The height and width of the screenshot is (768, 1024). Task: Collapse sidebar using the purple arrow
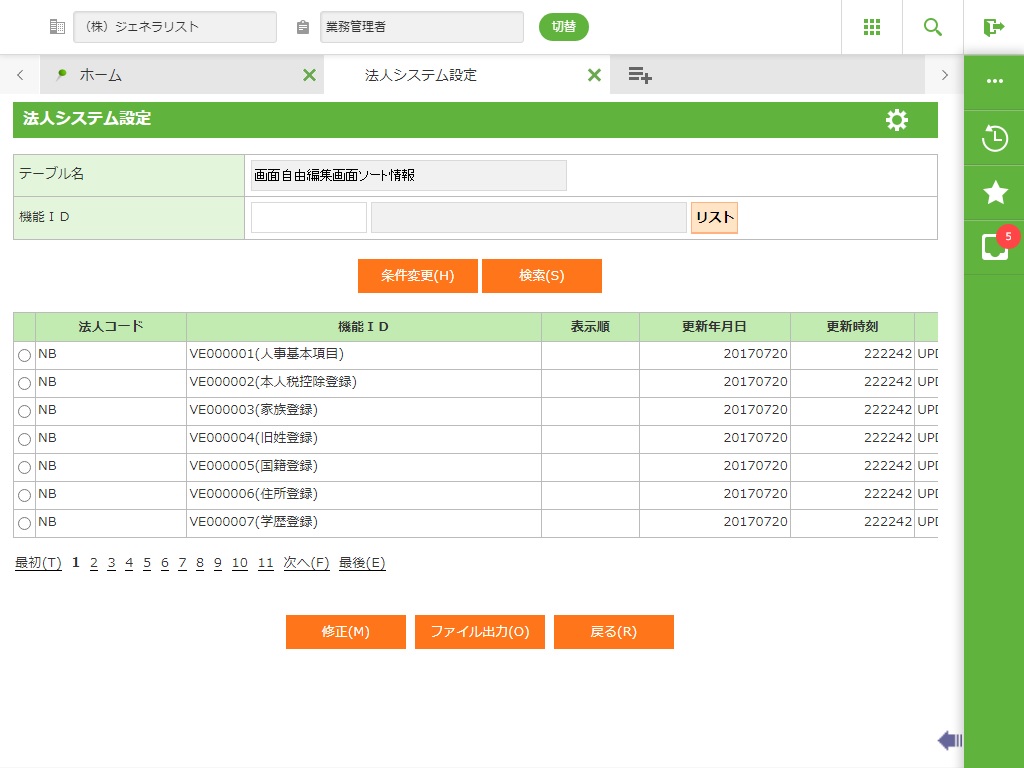(x=949, y=740)
